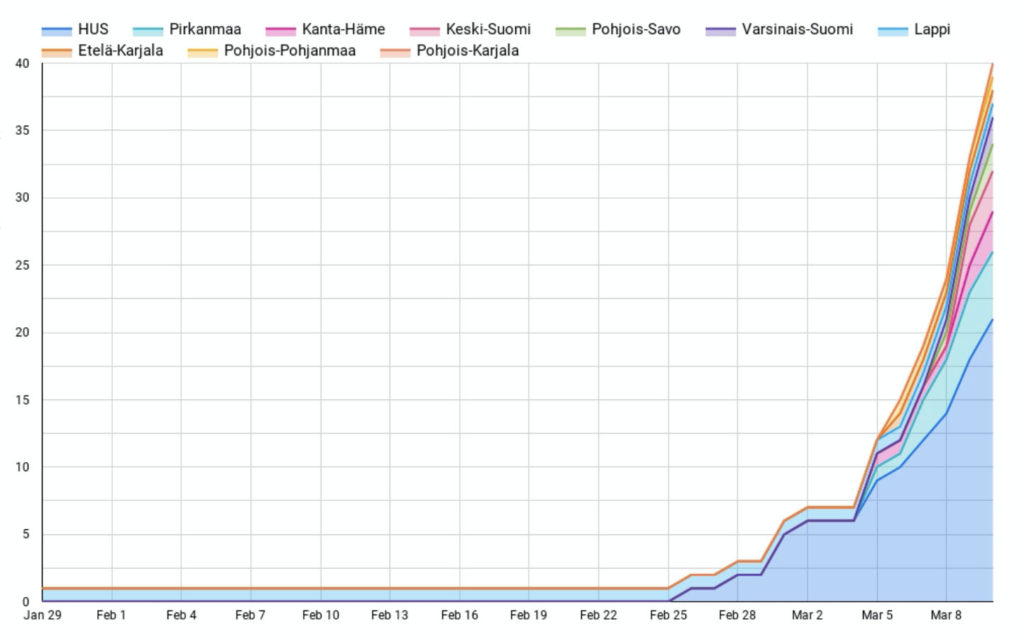Click the Feb 16 x-axis label

coord(460,615)
